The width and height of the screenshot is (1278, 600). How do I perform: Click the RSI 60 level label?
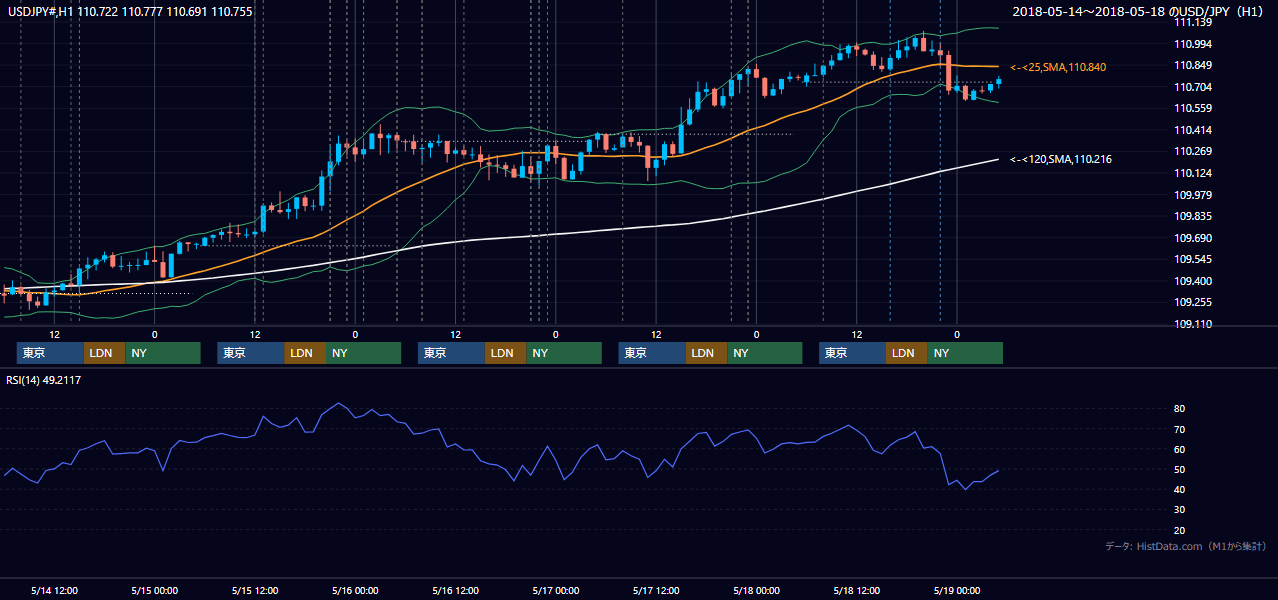(1180, 449)
